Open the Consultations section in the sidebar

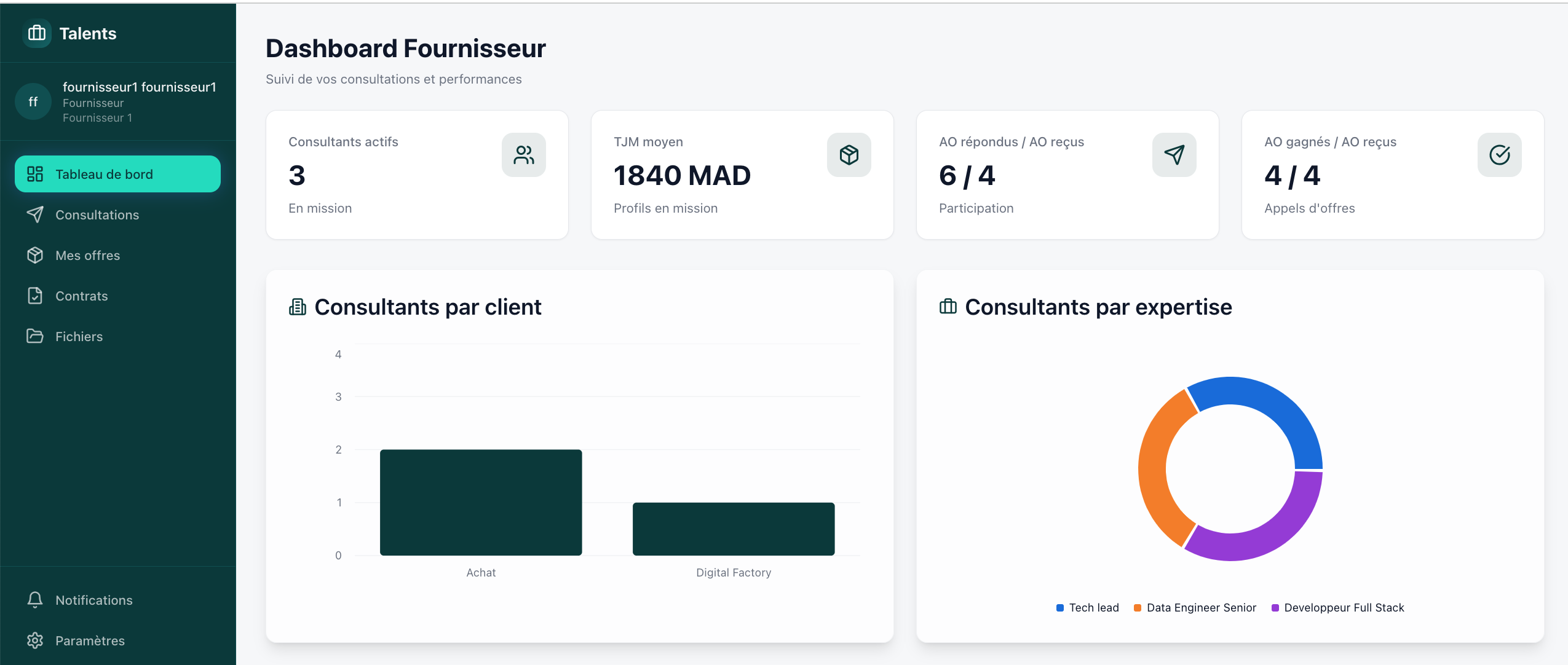[97, 214]
